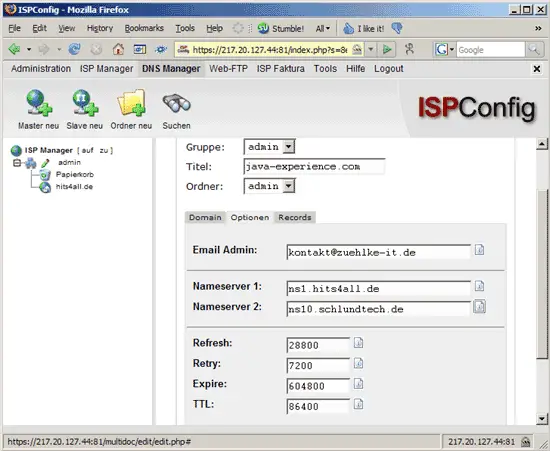The height and width of the screenshot is (451, 550).
Task: Click the stop loading icon
Action: pyautogui.click(x=96, y=49)
